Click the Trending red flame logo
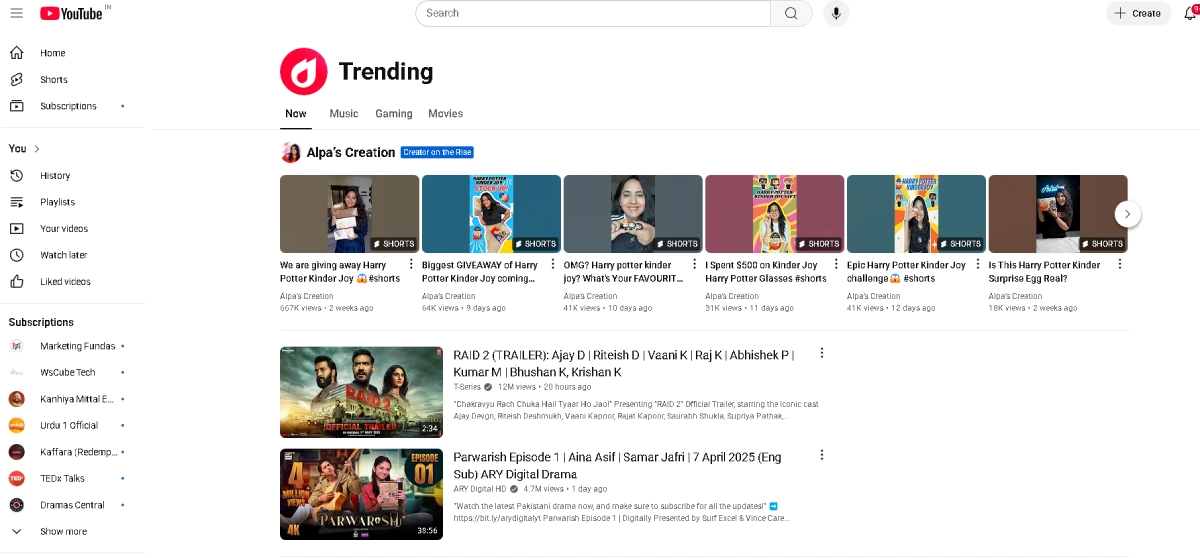The height and width of the screenshot is (558, 1200). pyautogui.click(x=304, y=71)
